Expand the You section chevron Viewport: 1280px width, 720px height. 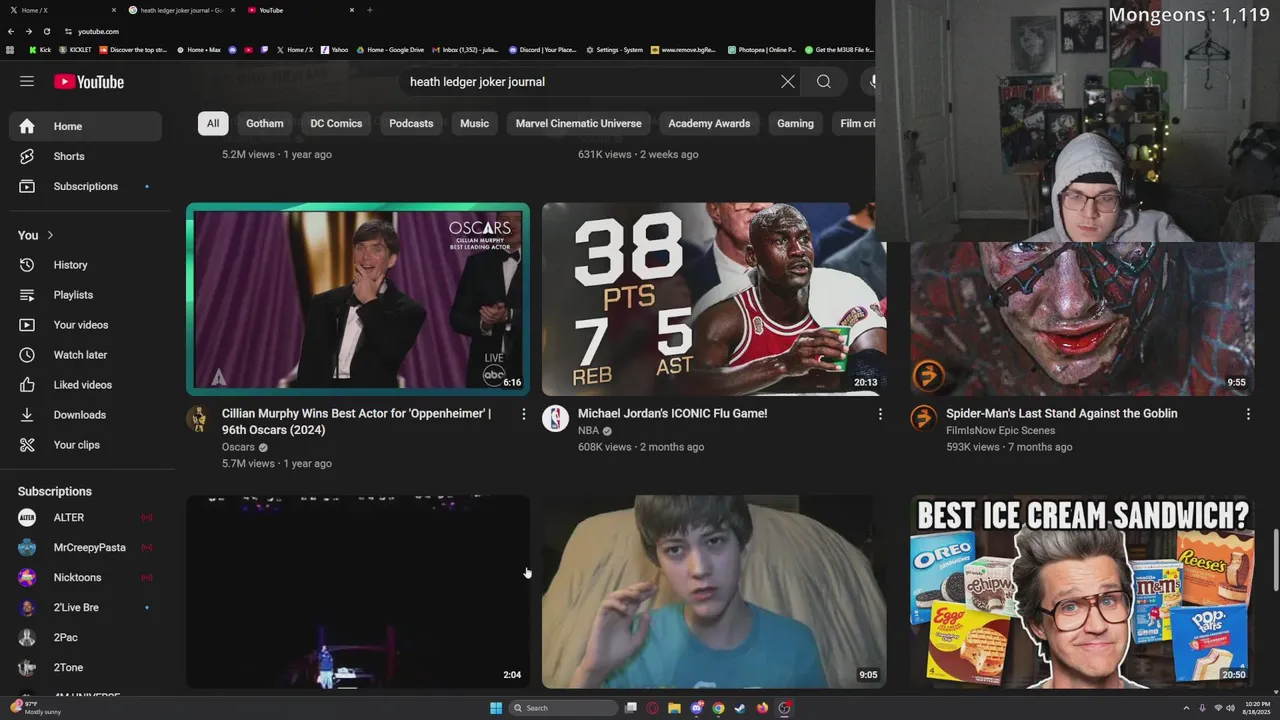50,235
